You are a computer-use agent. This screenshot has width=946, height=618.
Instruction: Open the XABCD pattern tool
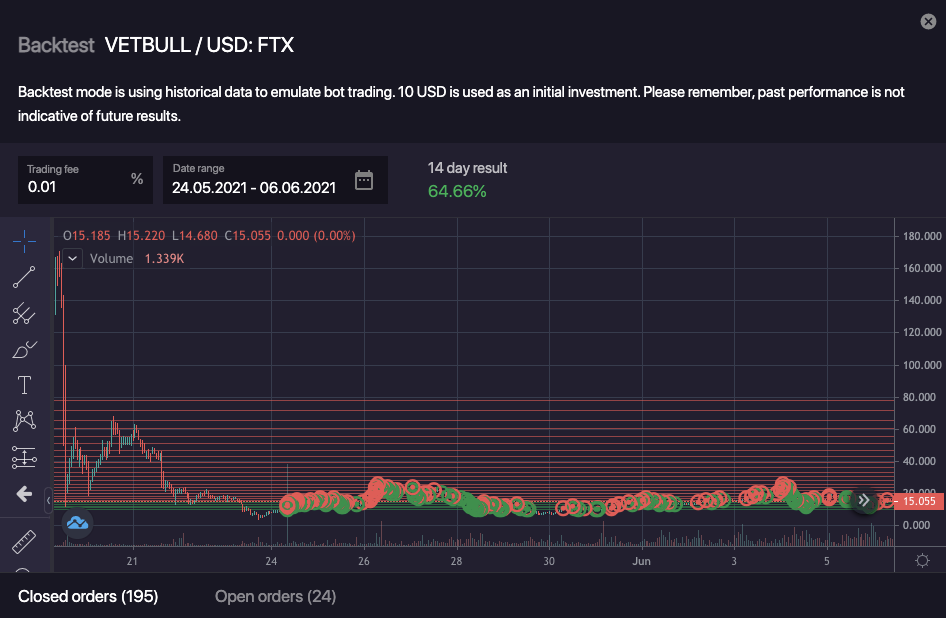24,421
